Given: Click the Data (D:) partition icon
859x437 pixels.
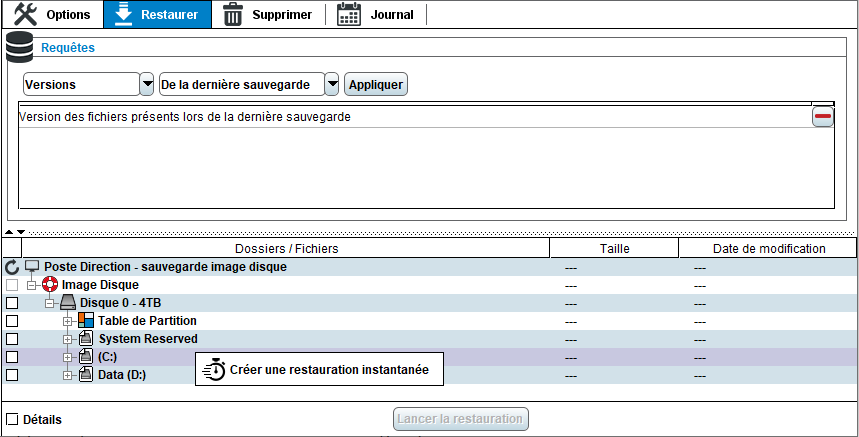Looking at the screenshot, I should click(x=86, y=375).
